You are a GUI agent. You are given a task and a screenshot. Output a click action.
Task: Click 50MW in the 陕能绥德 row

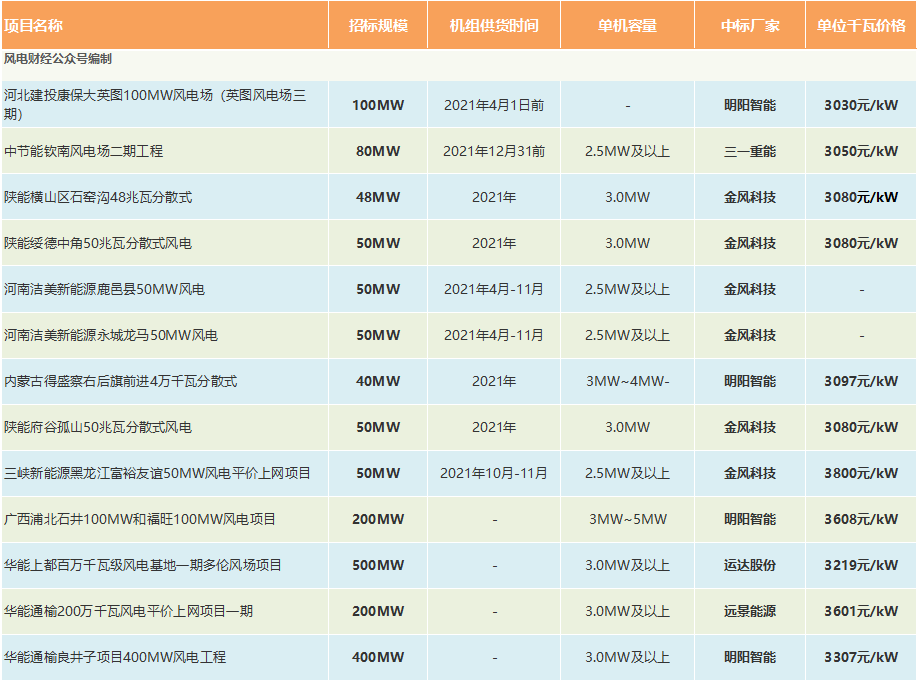pyautogui.click(x=378, y=243)
